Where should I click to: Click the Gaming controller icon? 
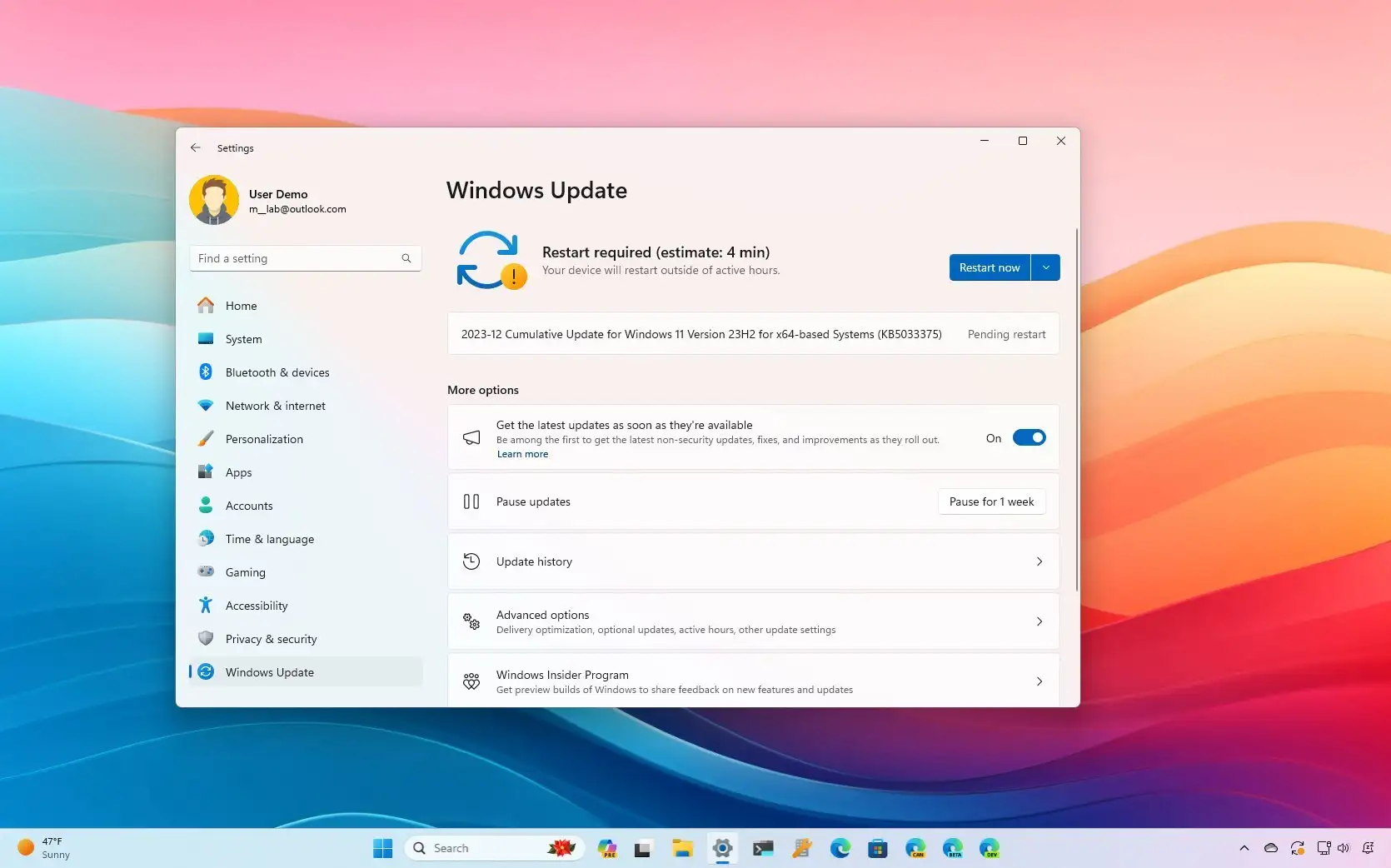tap(206, 571)
